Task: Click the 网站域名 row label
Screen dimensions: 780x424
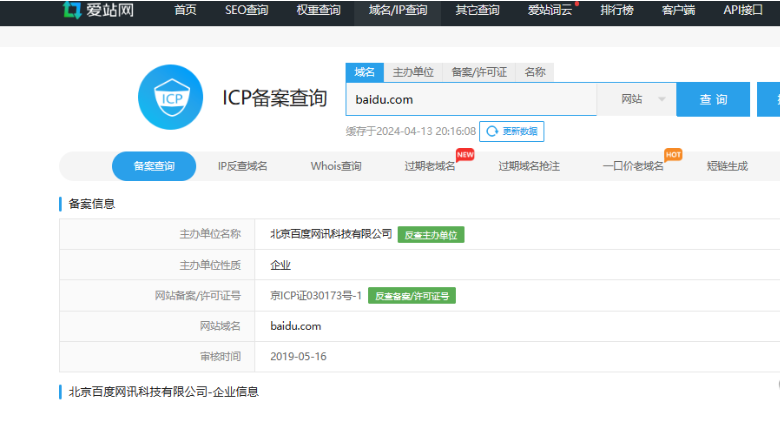Action: [x=220, y=326]
